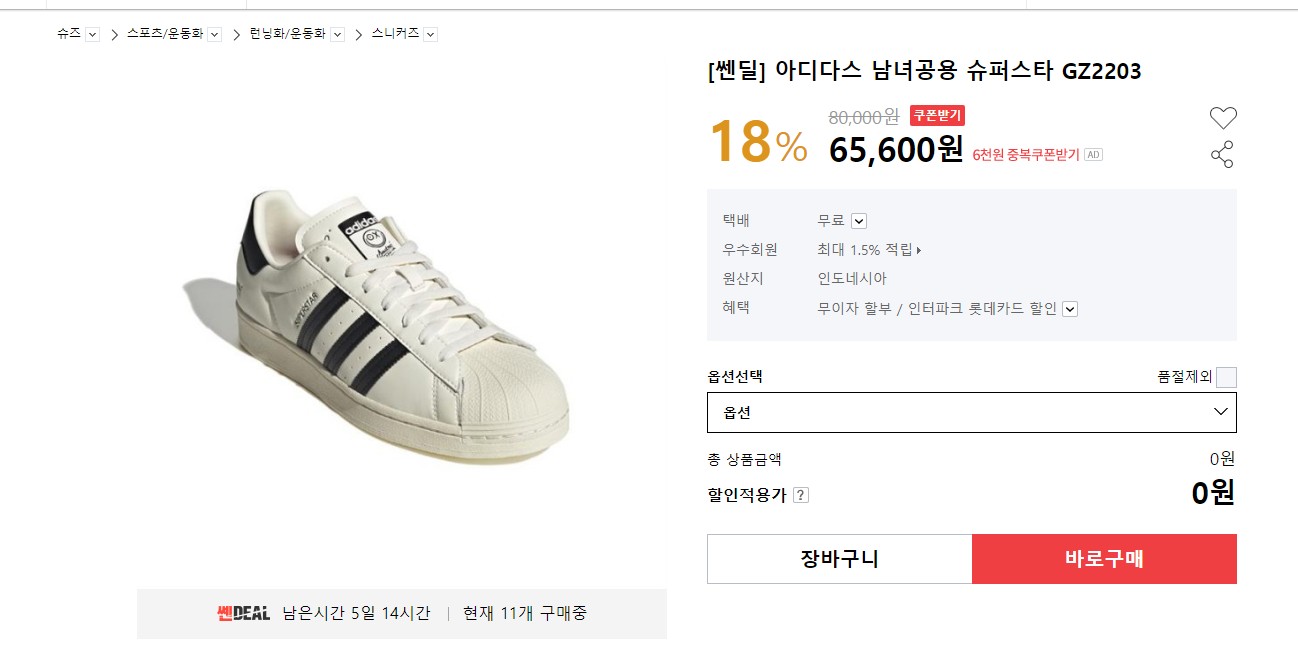This screenshot has width=1298, height=648.
Task: Expand the 택배 무료 dropdown
Action: pyautogui.click(x=859, y=221)
